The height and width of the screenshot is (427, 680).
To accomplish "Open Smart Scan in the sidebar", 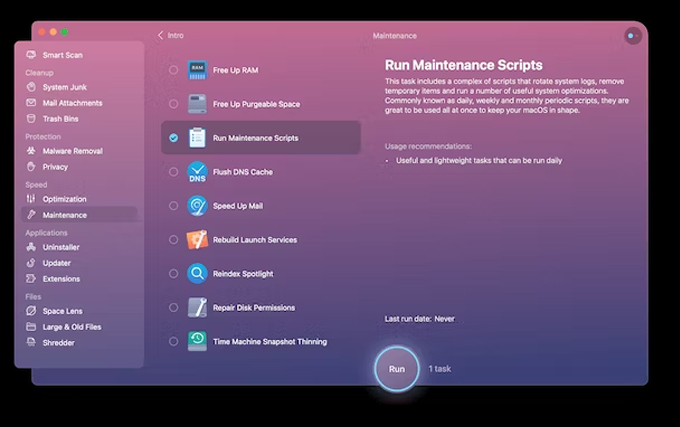I will click(x=63, y=55).
